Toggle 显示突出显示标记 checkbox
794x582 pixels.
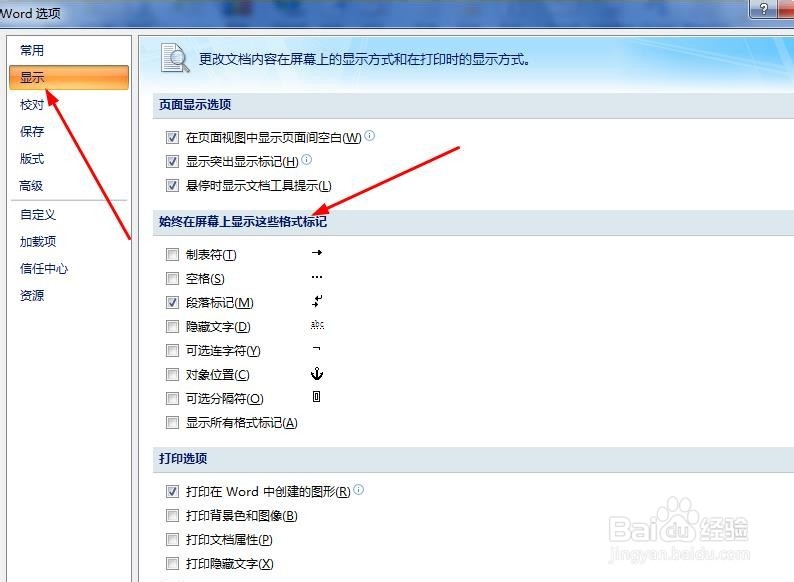[172, 162]
